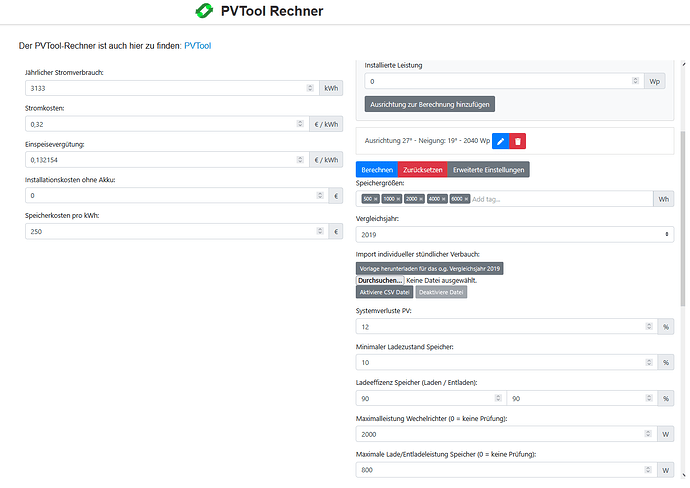Click the stepper in Installierte Leistung field
The image size is (690, 488).
click(635, 81)
